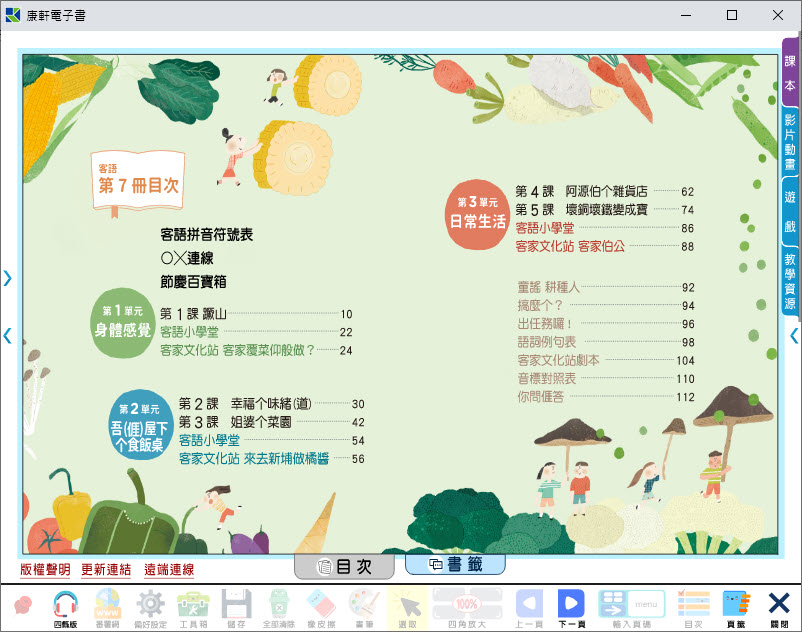
Task: Click the lower left edge chevron
Action: [x=8, y=336]
